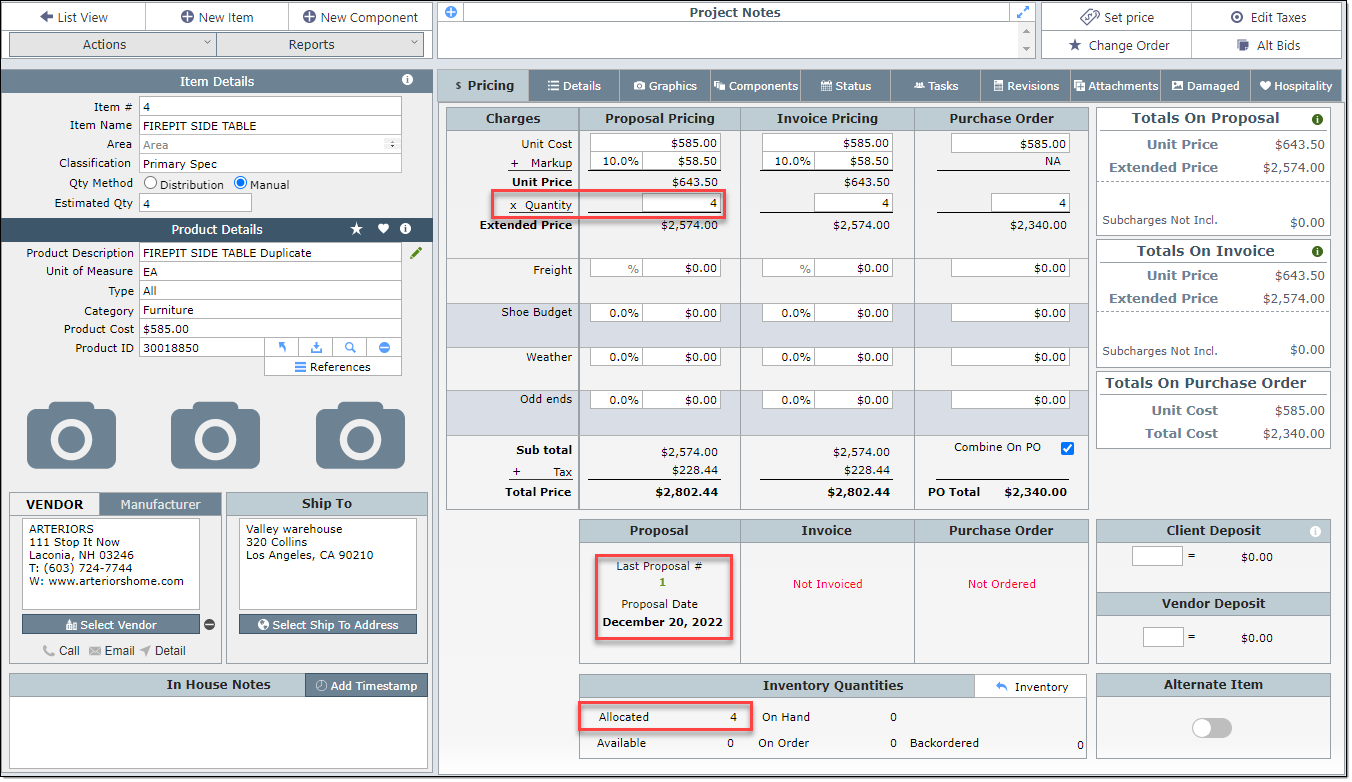Click the third camera image placeholder
The width and height of the screenshot is (1352, 782).
coord(360,435)
